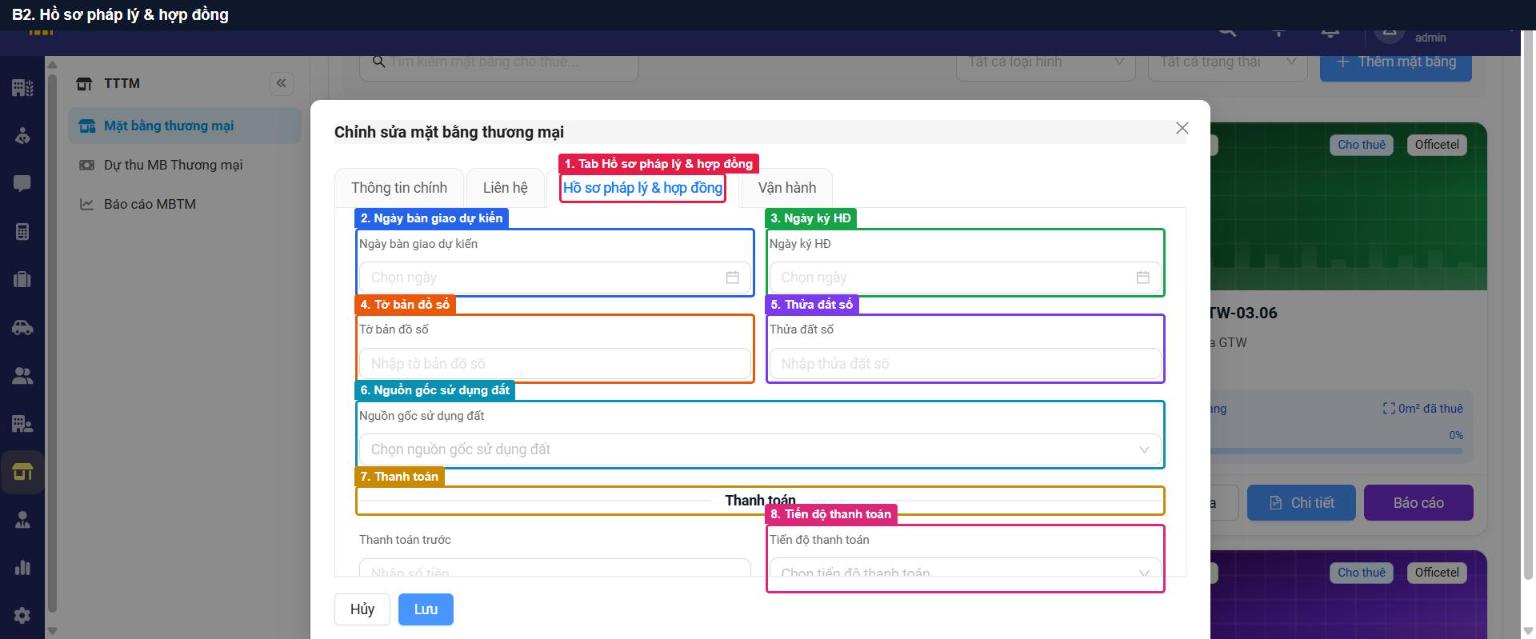
Task: Click the TW-03.06 card title
Action: pos(1243,313)
